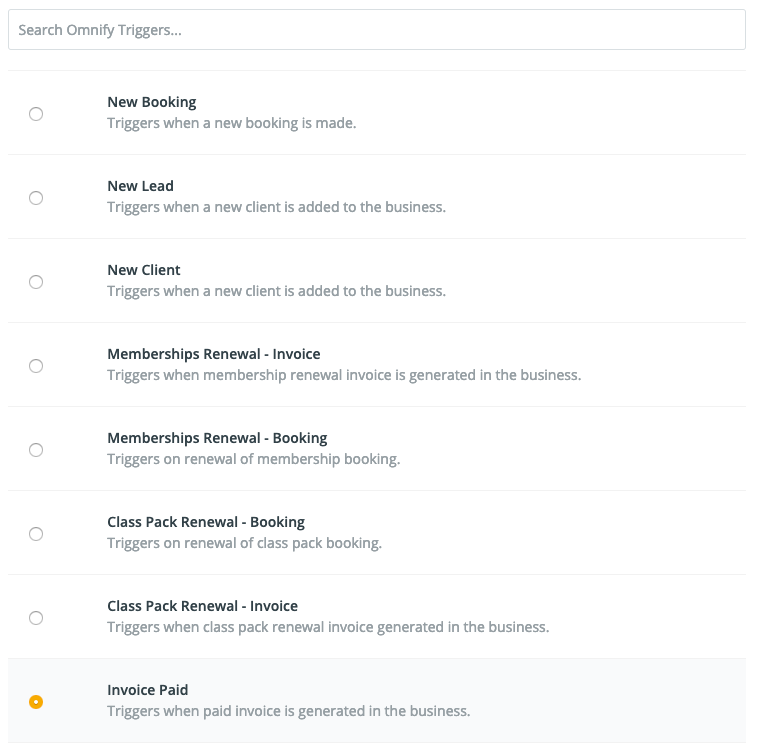This screenshot has height=751, width=759.
Task: Click Memberships Renewal - Invoice title text
Action: (213, 354)
